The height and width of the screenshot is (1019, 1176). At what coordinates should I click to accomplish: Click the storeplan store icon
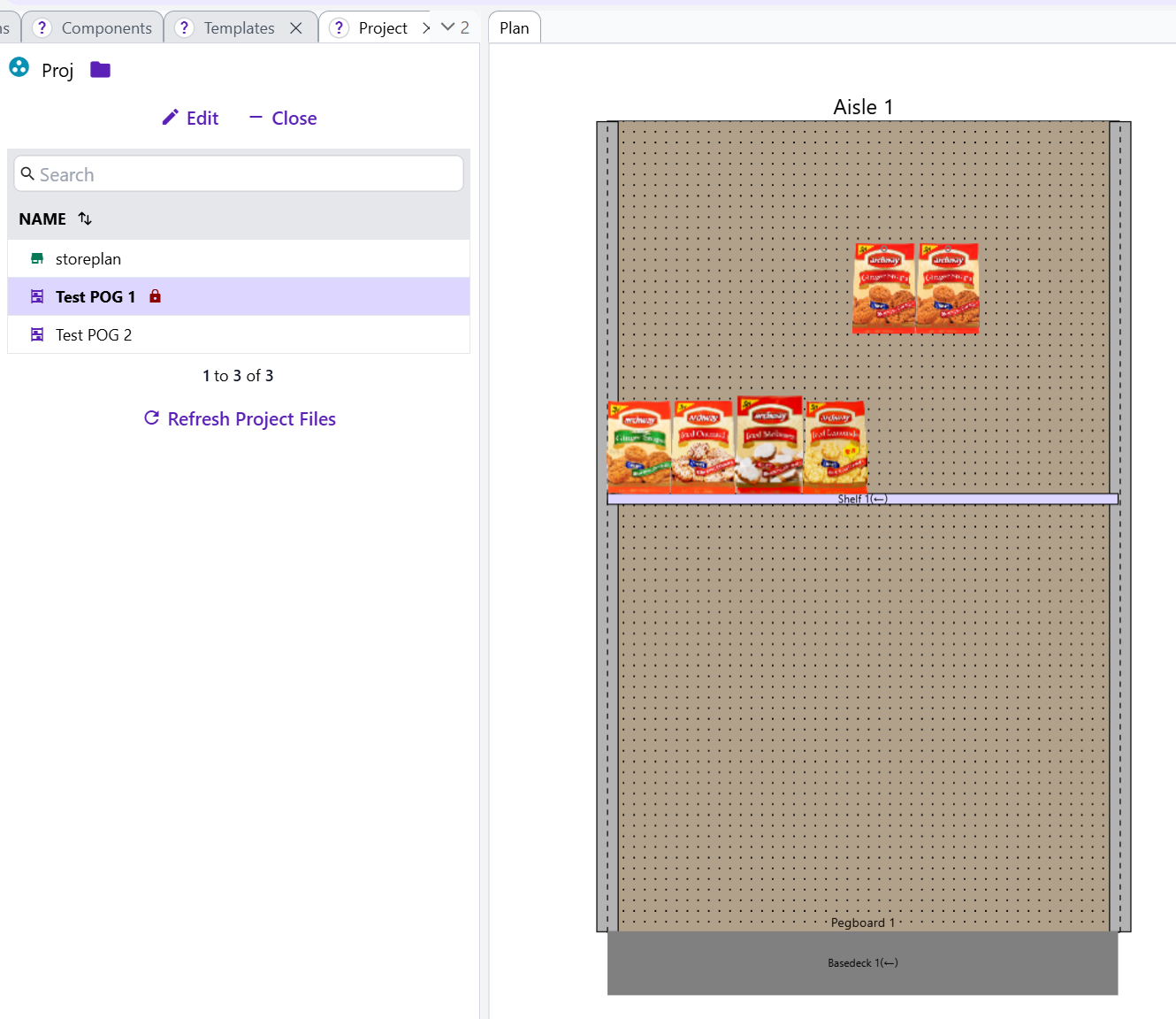pos(37,259)
